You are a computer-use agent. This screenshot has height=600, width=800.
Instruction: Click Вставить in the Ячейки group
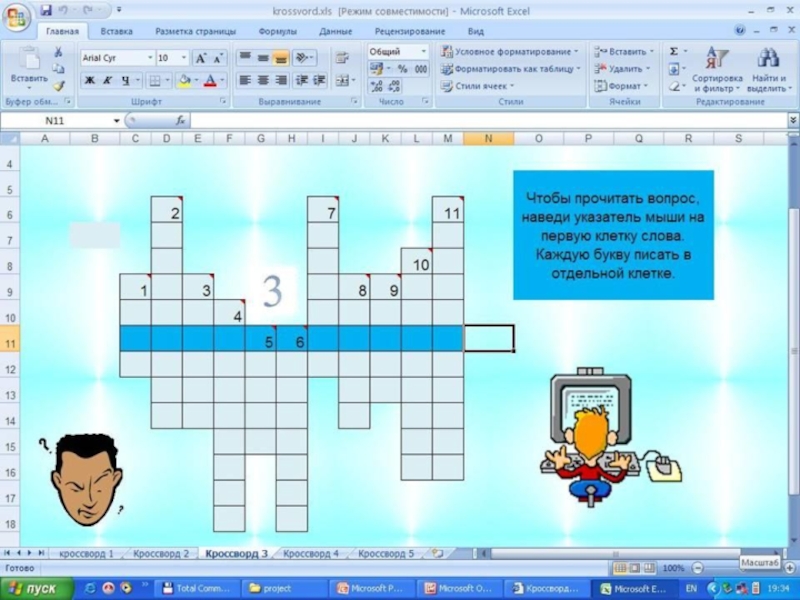coord(624,52)
